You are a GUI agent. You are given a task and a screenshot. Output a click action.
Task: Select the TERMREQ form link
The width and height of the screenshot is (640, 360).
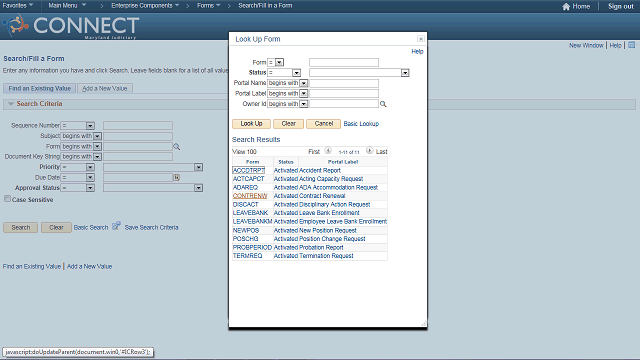(x=247, y=256)
